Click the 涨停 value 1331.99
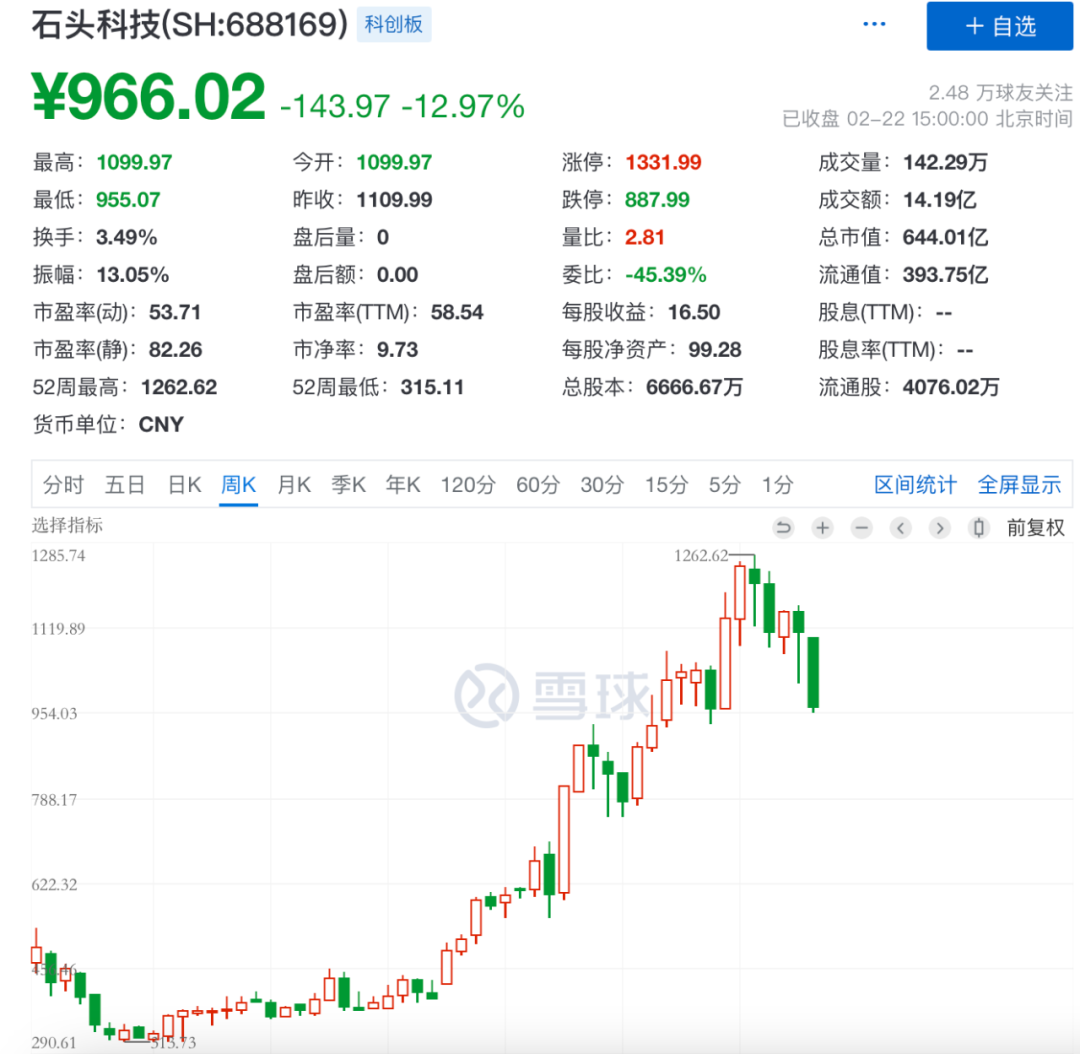This screenshot has width=1080, height=1054. 663,163
